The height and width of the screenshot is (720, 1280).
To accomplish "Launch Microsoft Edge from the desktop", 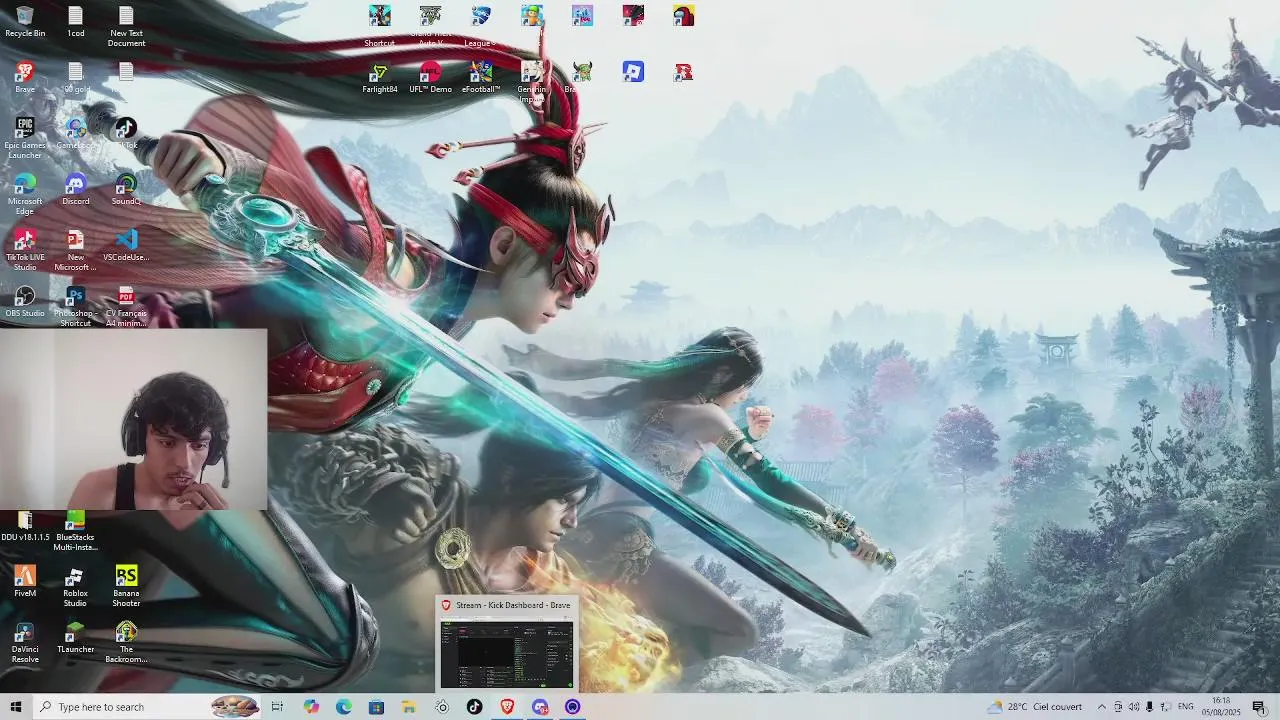I will (x=25, y=194).
